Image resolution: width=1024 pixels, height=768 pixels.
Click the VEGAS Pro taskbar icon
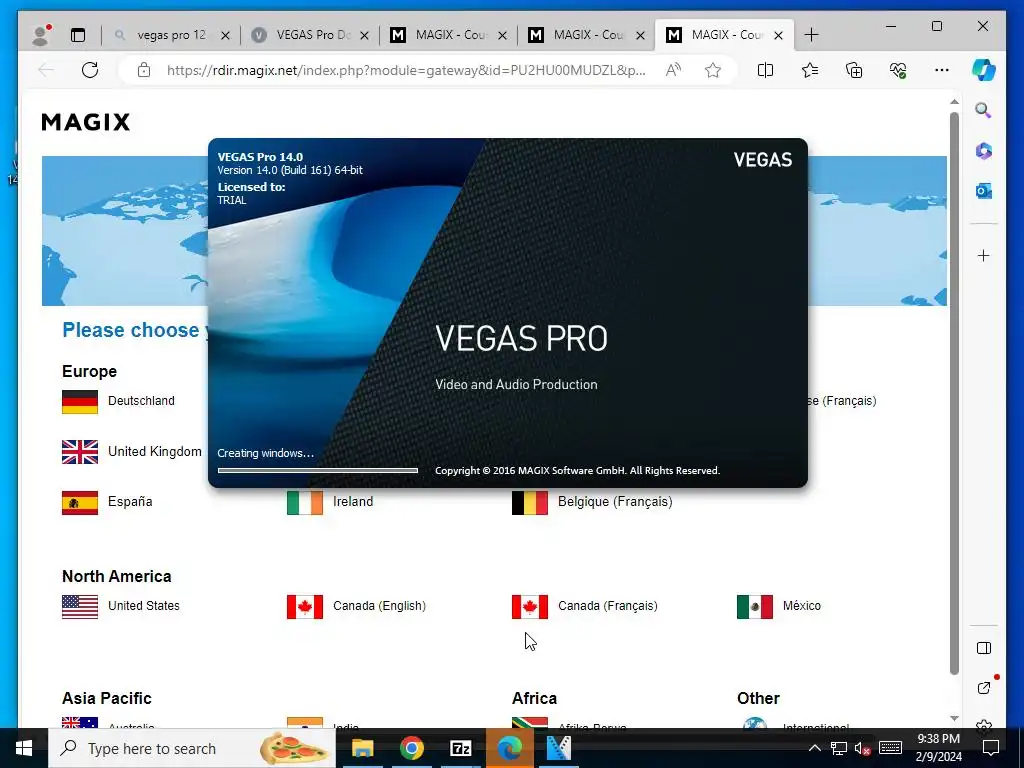click(559, 748)
